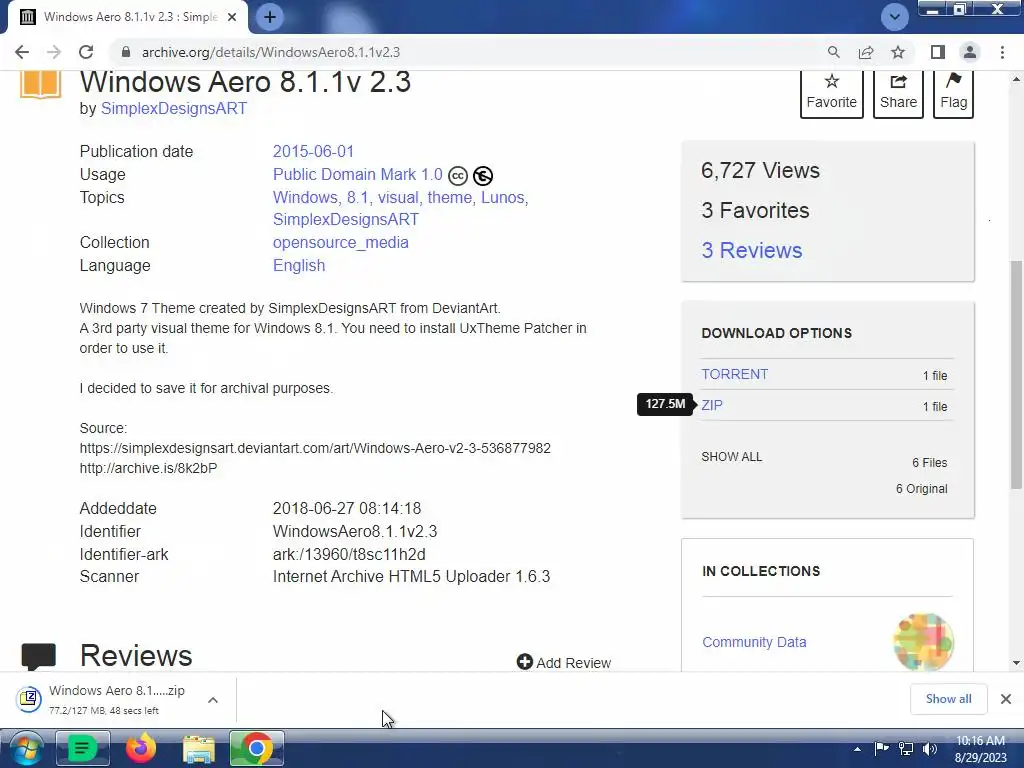
Task: Open the Windows topic link
Action: 304,197
